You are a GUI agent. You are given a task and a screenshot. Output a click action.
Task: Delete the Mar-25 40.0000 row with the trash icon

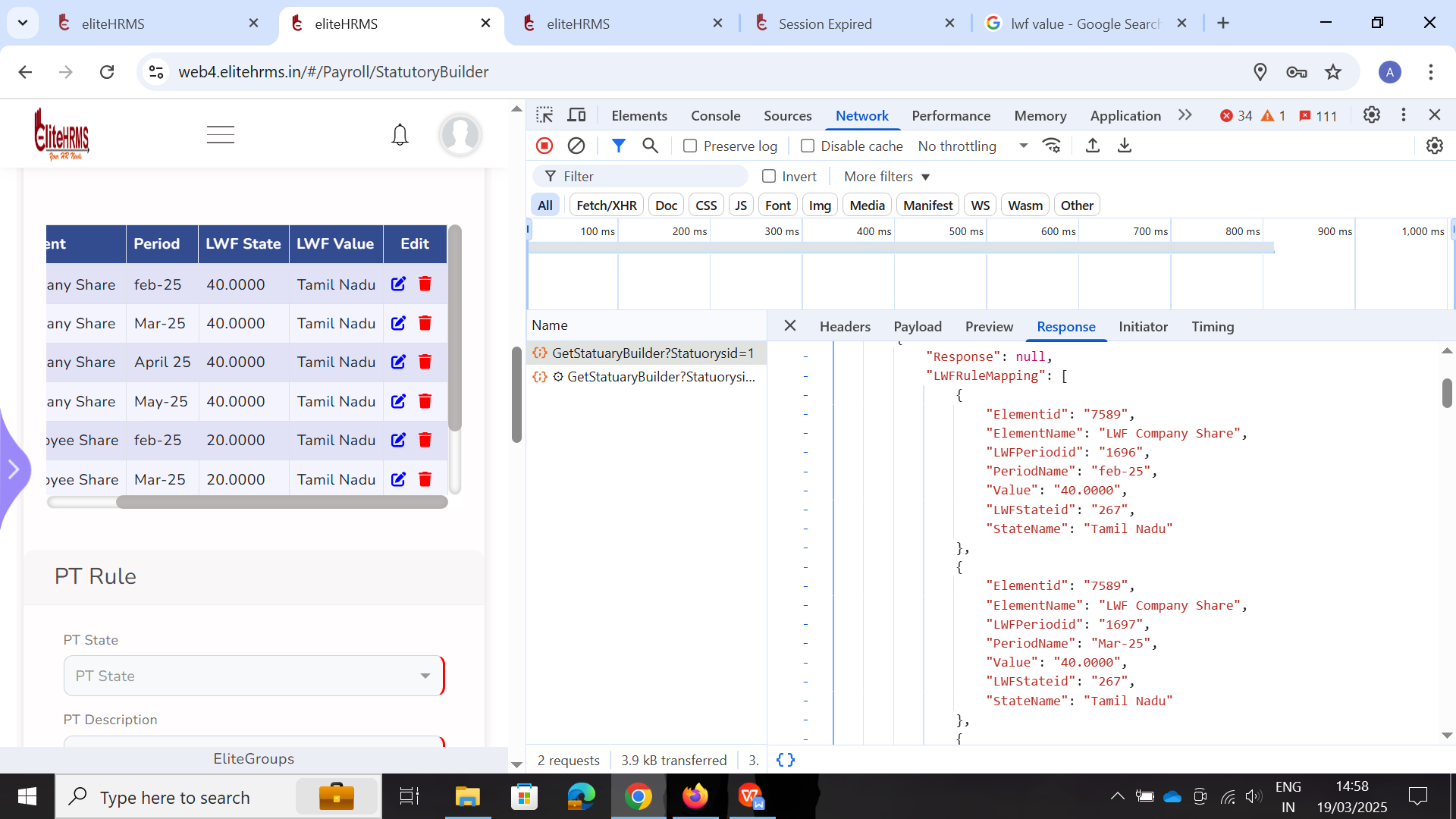coord(425,324)
